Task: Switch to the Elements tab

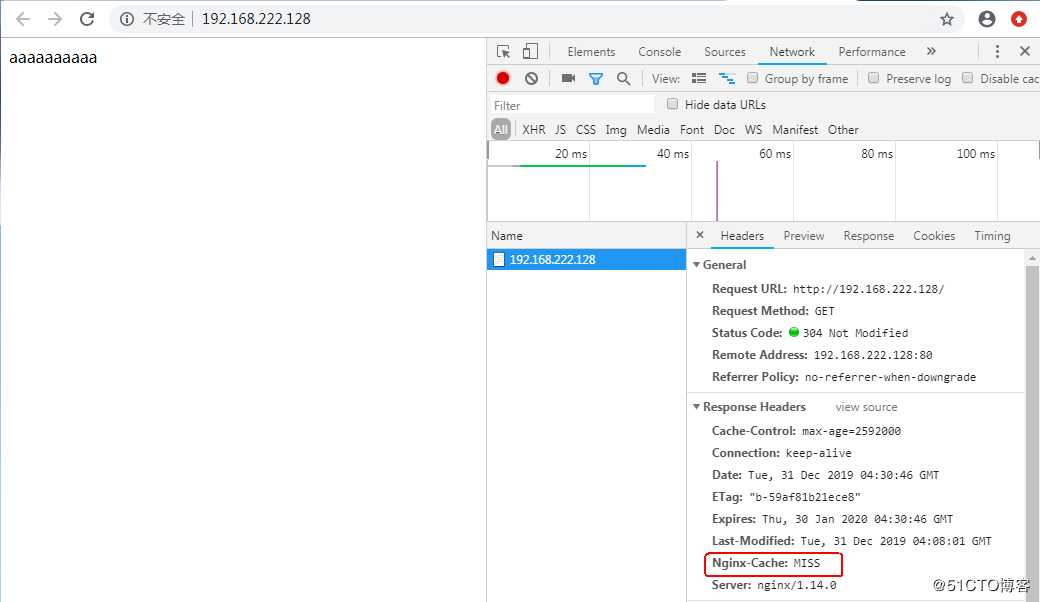Action: coord(591,52)
